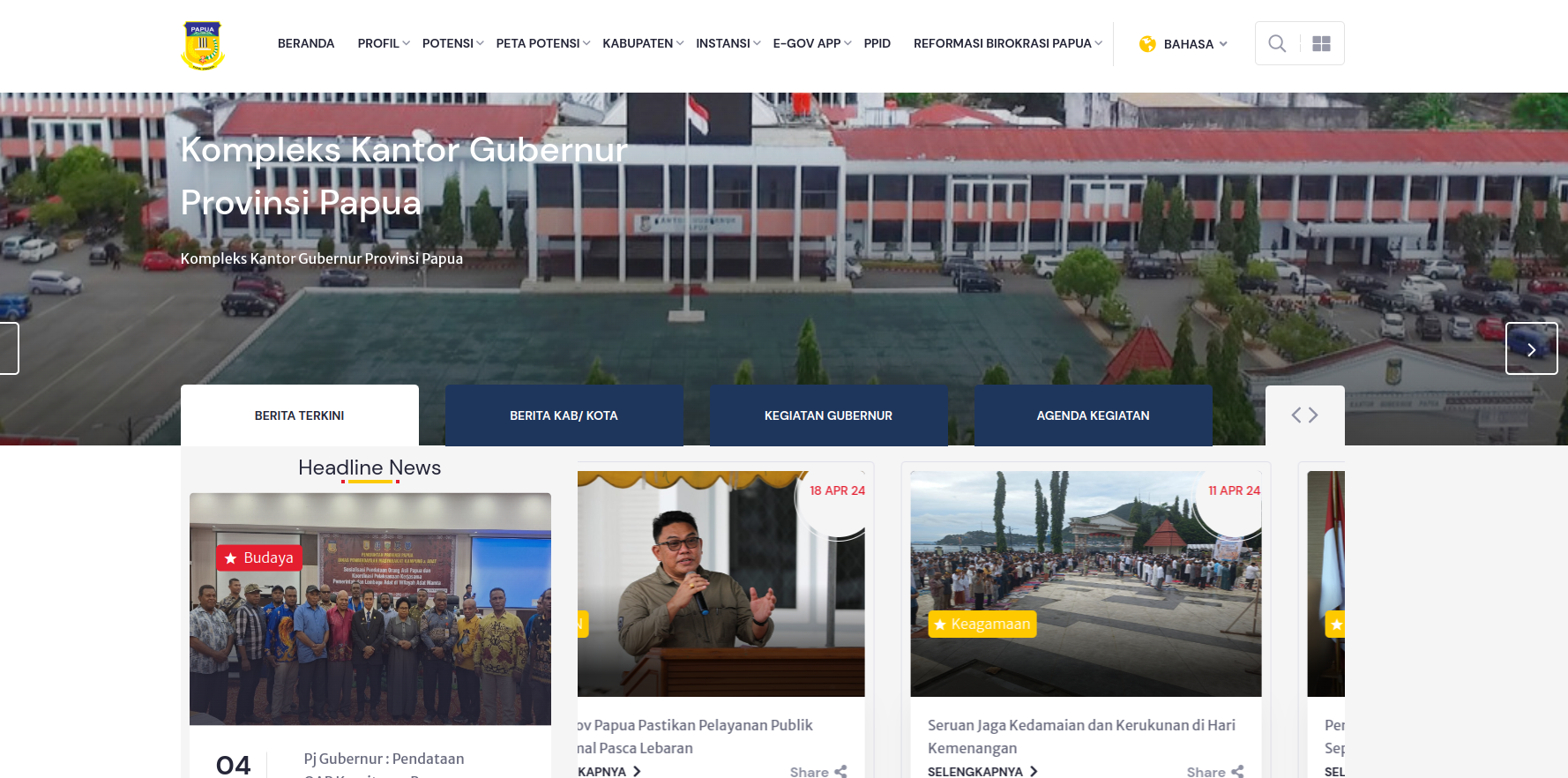This screenshot has width=1568, height=778.
Task: Click the Kompleks Kantor Gubernur slide title
Action: pos(404,176)
